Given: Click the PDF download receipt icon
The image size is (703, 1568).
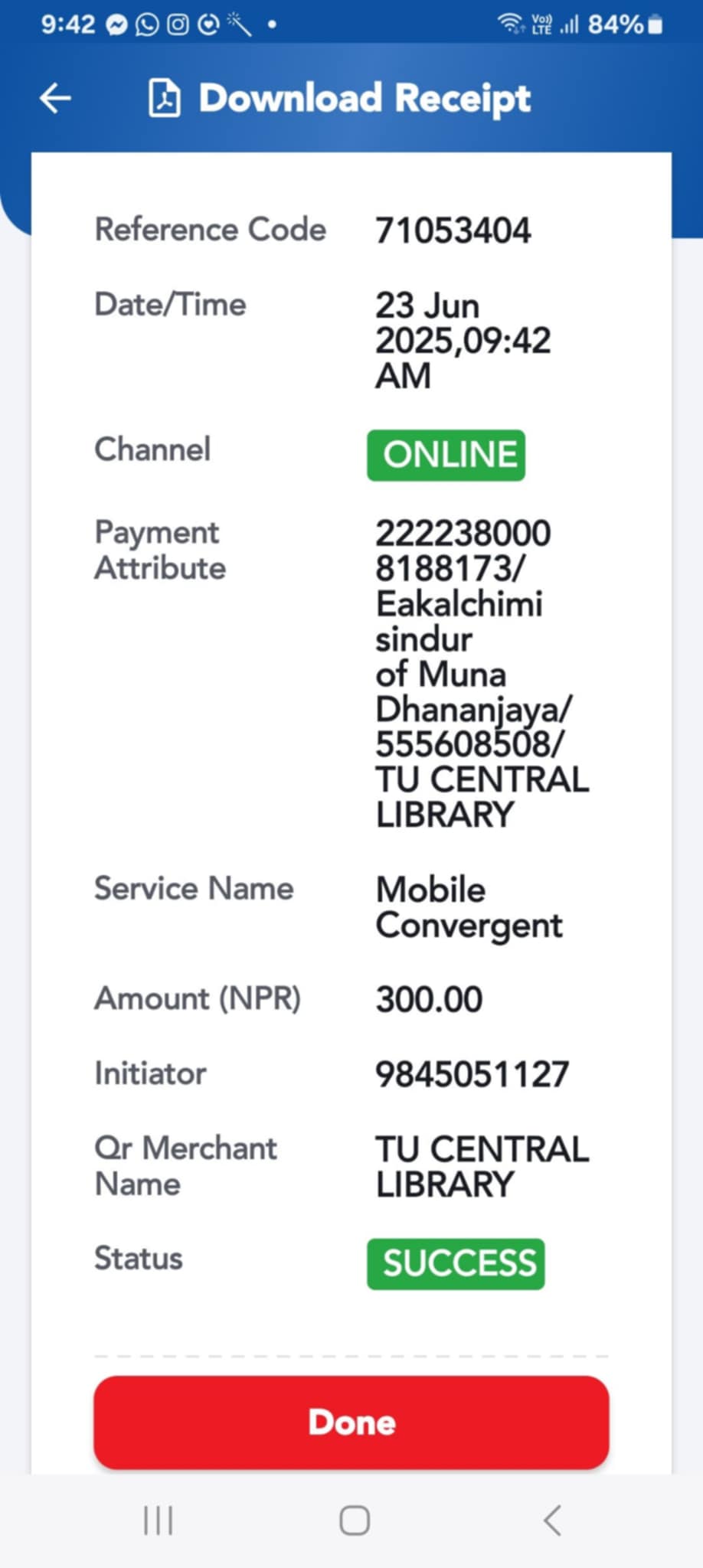Looking at the screenshot, I should pos(164,99).
